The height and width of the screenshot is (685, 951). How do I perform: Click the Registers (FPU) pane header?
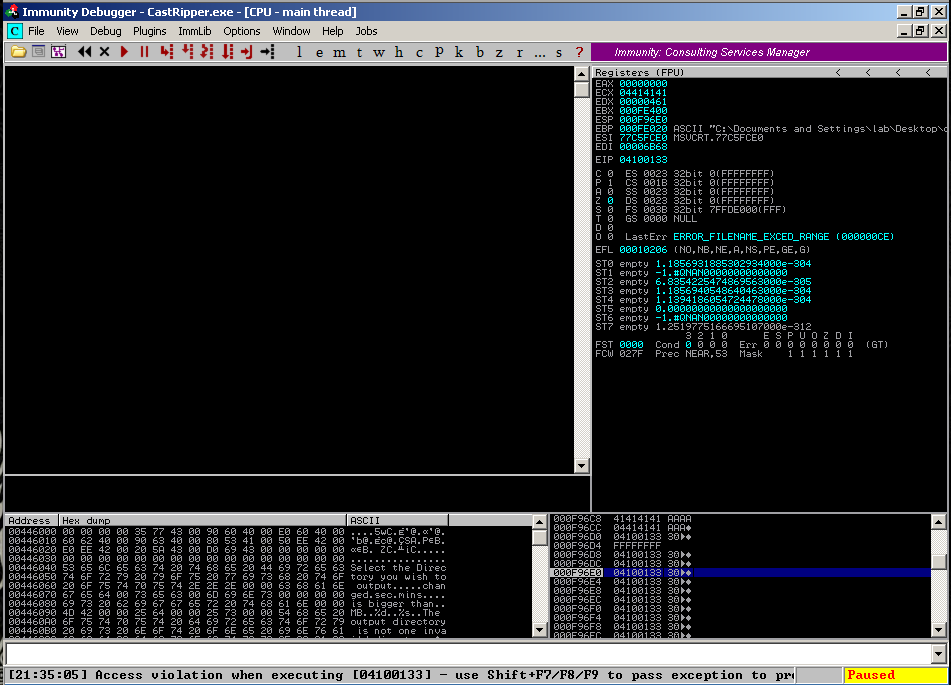coord(769,72)
